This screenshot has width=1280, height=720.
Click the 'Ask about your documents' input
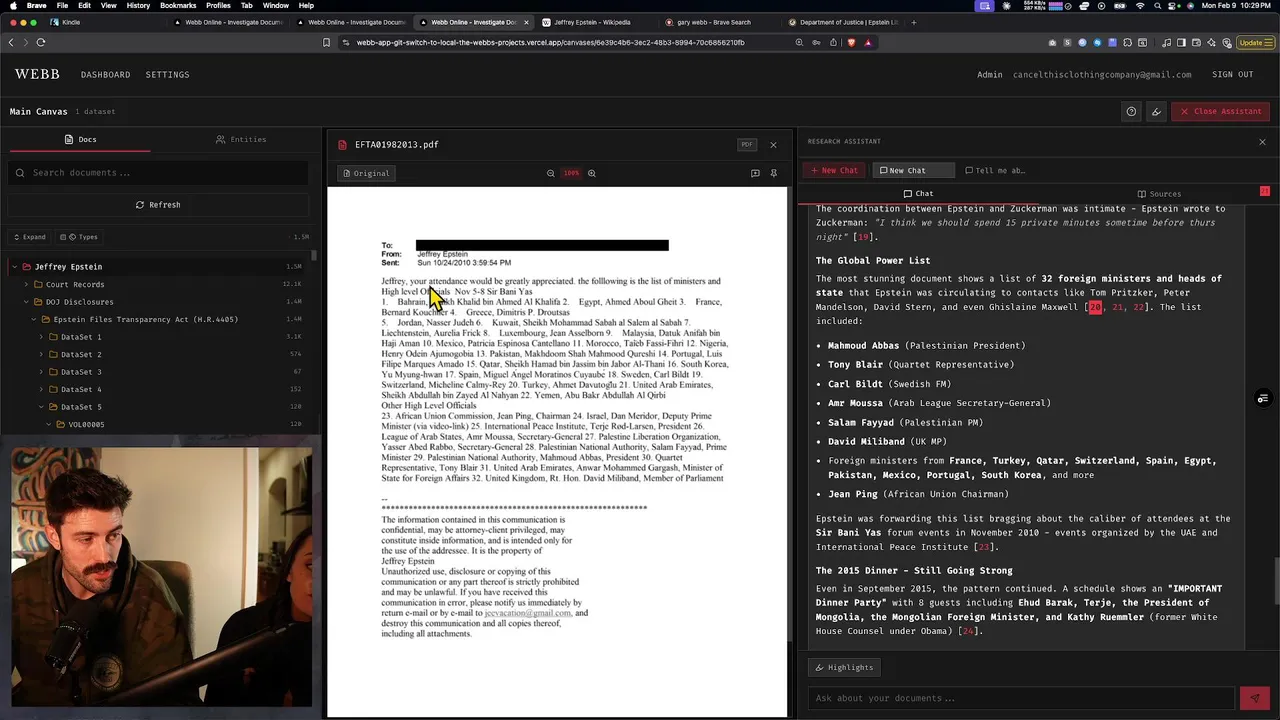1020,698
